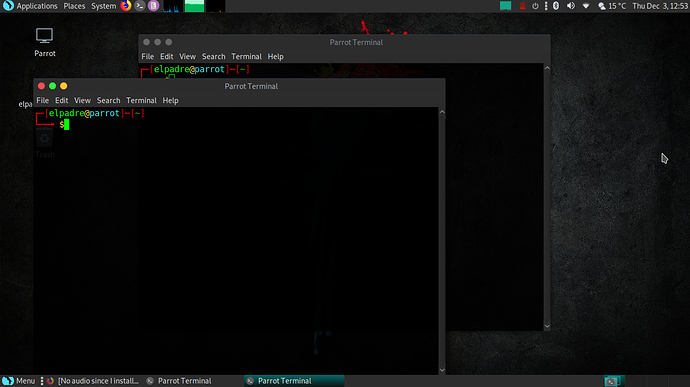
Task: Click the power button tray icon
Action: (535, 6)
